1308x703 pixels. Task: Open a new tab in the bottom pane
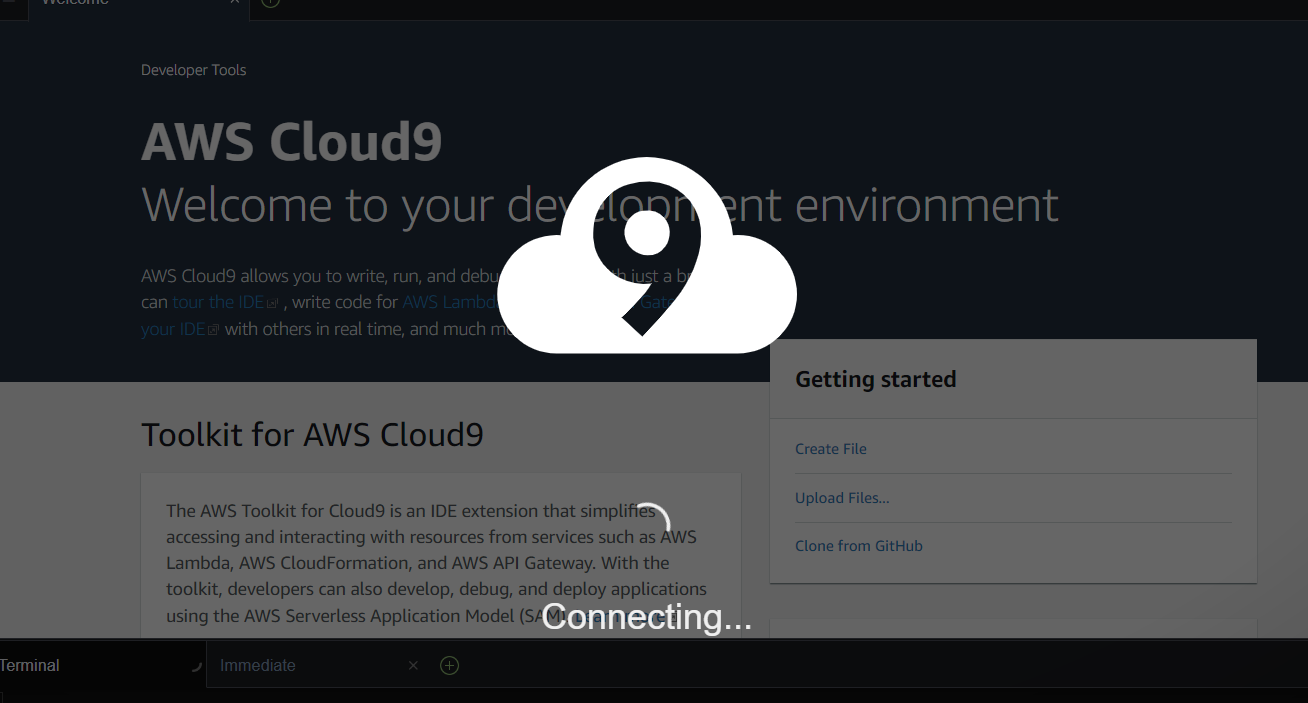click(450, 666)
